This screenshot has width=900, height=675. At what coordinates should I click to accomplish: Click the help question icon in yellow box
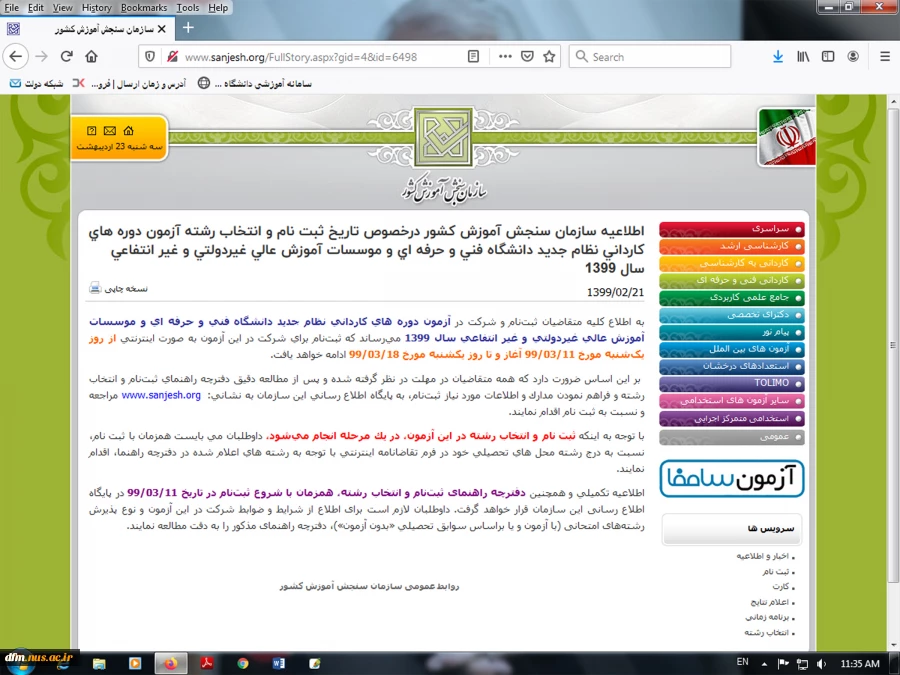(x=91, y=131)
